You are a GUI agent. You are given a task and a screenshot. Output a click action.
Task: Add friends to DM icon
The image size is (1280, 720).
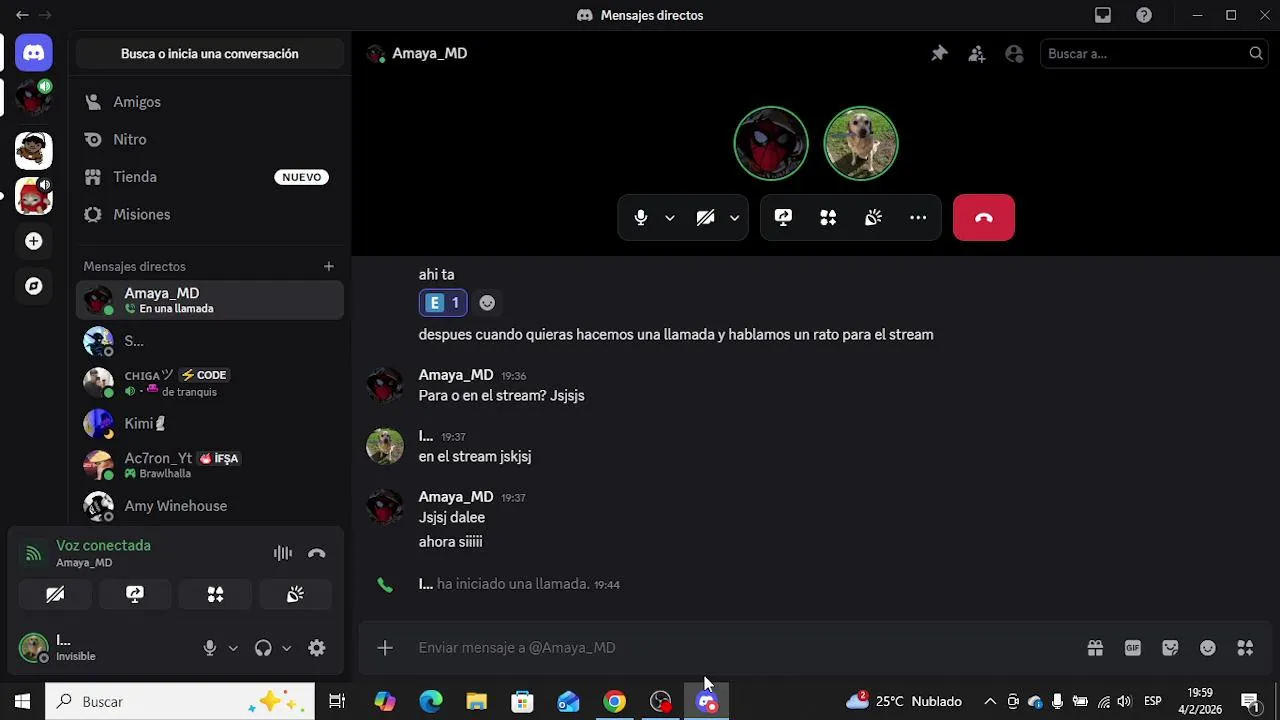977,54
